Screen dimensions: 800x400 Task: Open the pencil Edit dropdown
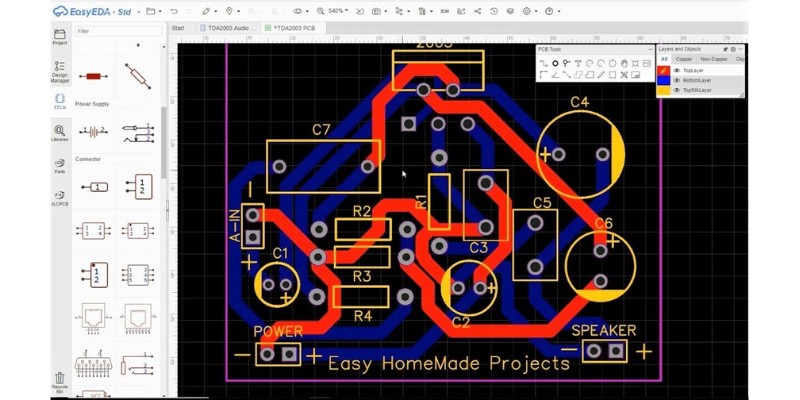coord(210,11)
